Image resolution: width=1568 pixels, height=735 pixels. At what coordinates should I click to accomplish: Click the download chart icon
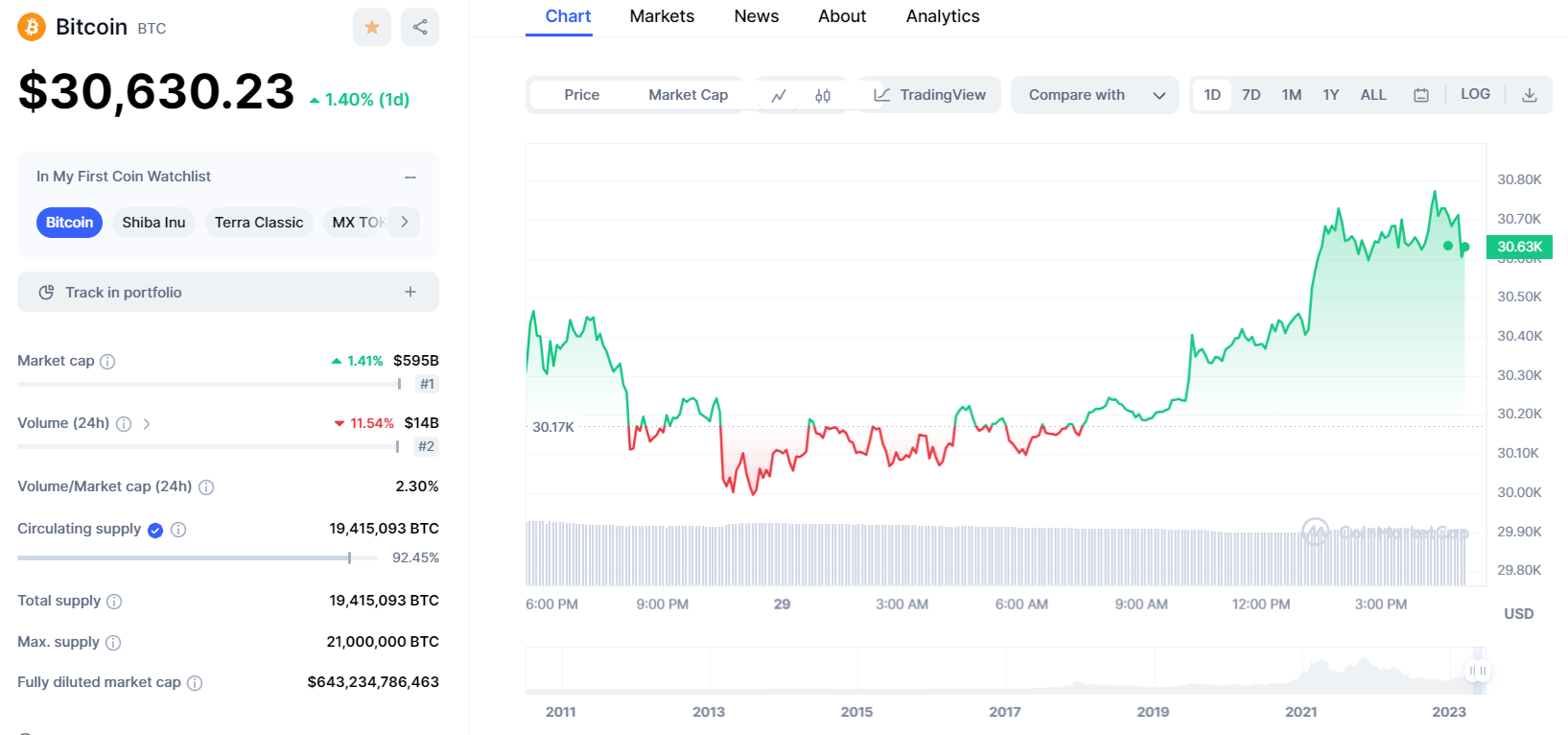point(1530,95)
